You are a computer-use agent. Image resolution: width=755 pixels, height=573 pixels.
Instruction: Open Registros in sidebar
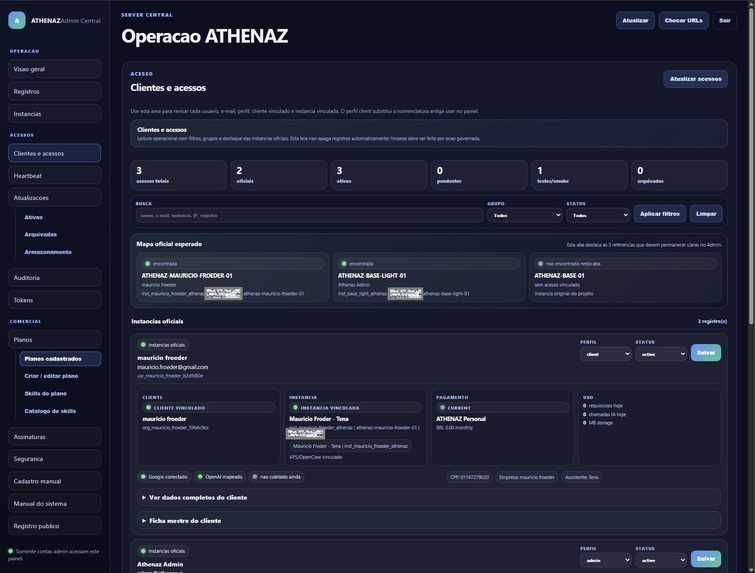click(54, 91)
